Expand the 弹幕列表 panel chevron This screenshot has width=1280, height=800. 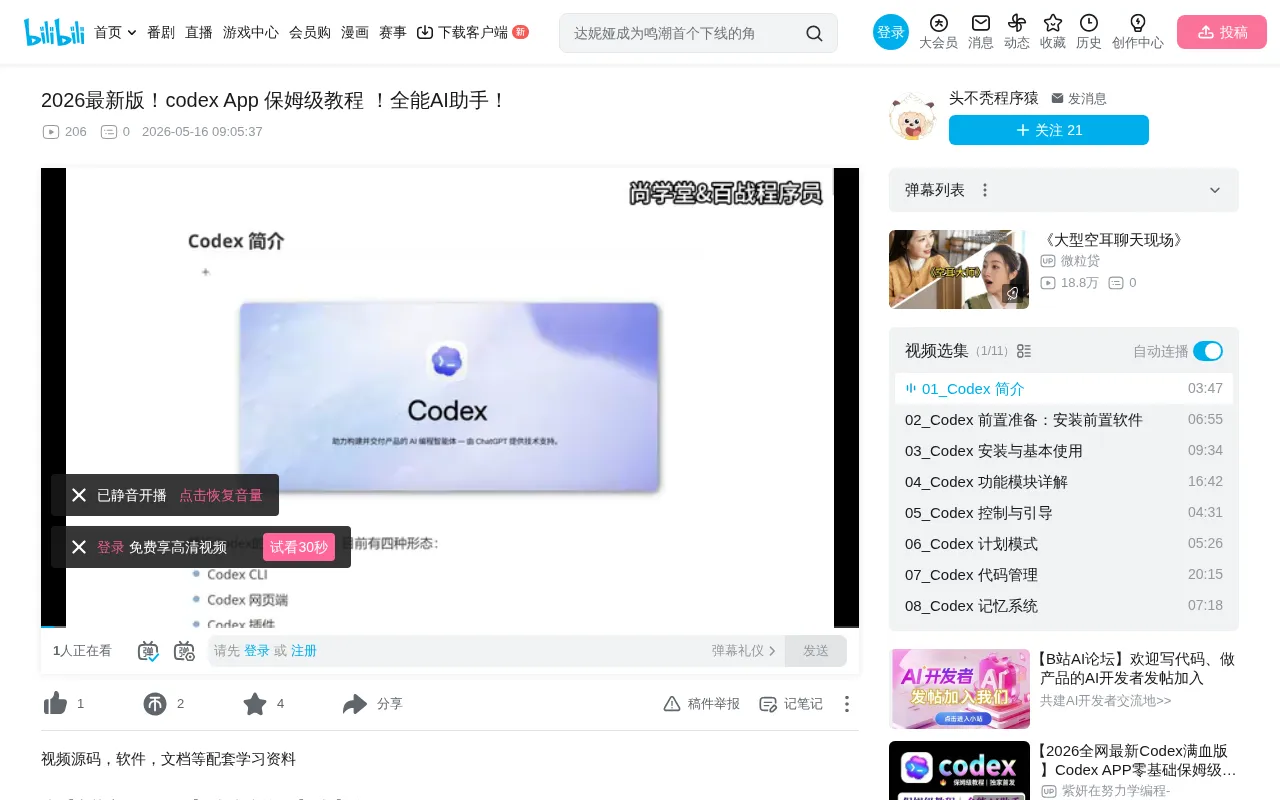(1215, 190)
